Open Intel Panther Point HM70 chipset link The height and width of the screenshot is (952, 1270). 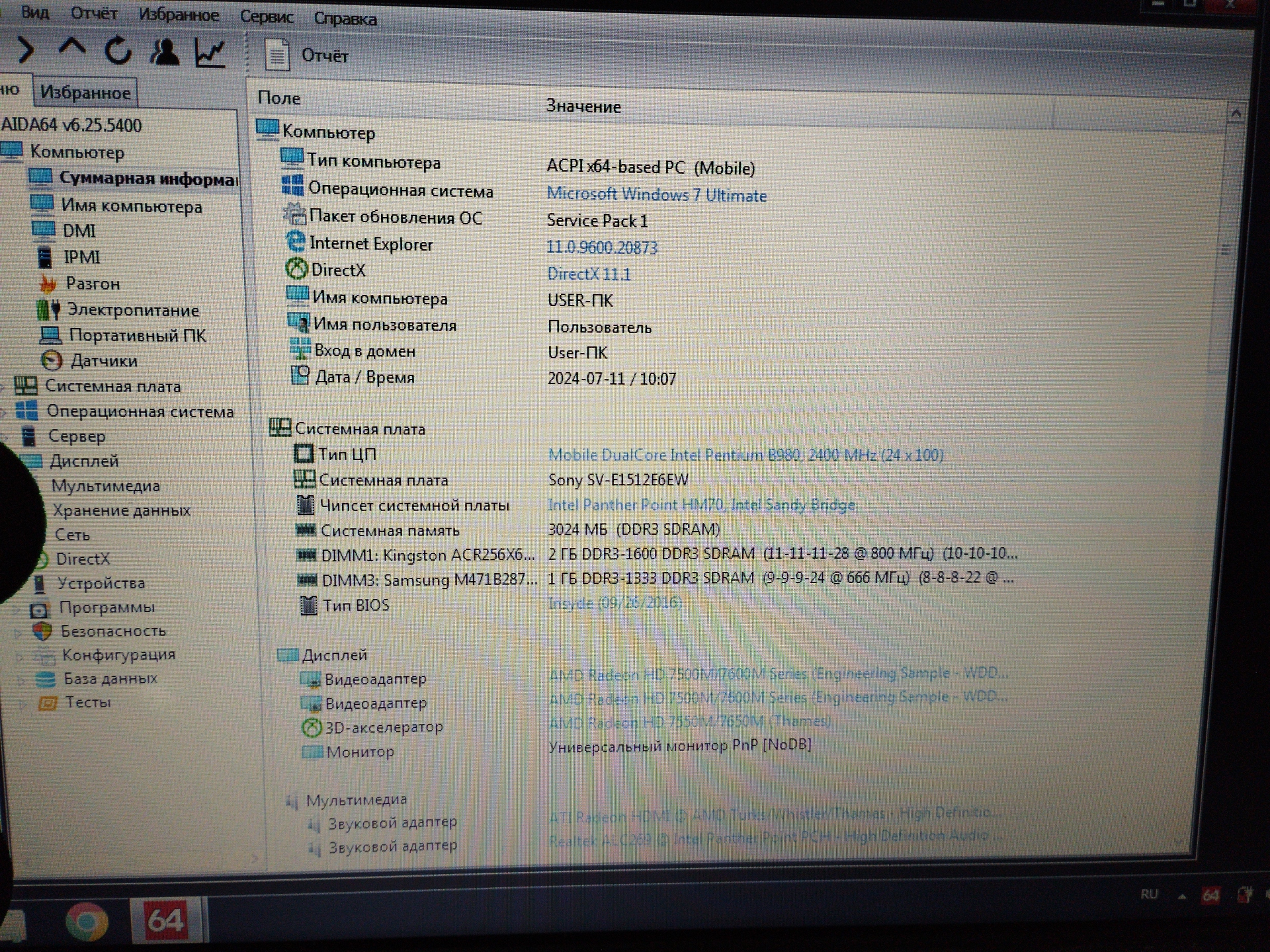pos(701,505)
